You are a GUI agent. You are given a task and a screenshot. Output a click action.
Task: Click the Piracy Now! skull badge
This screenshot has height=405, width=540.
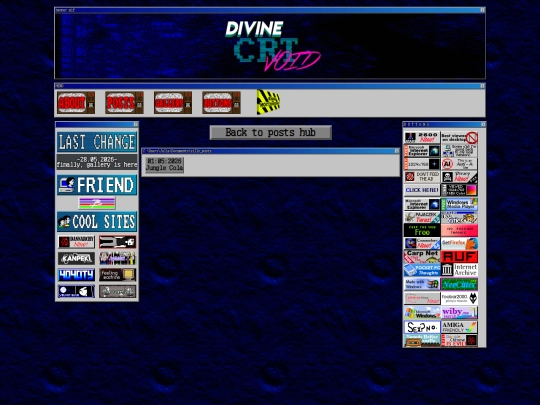459,177
